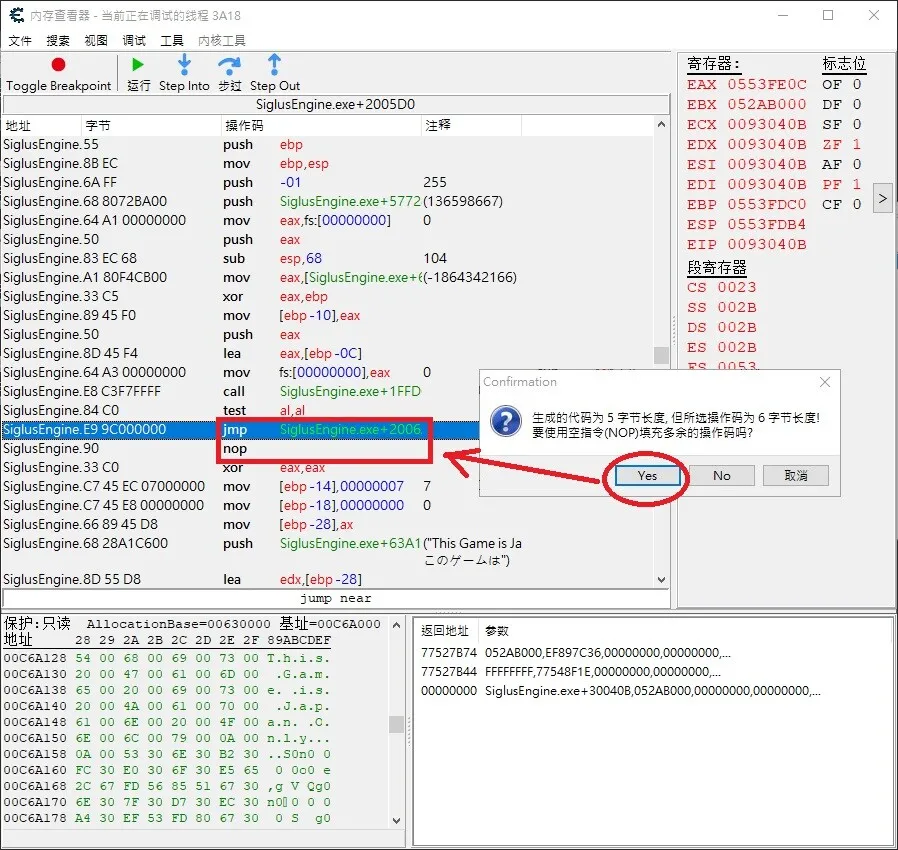Image resolution: width=898 pixels, height=850 pixels.
Task: Select the EAX register value 0553FE0C
Action: (766, 84)
